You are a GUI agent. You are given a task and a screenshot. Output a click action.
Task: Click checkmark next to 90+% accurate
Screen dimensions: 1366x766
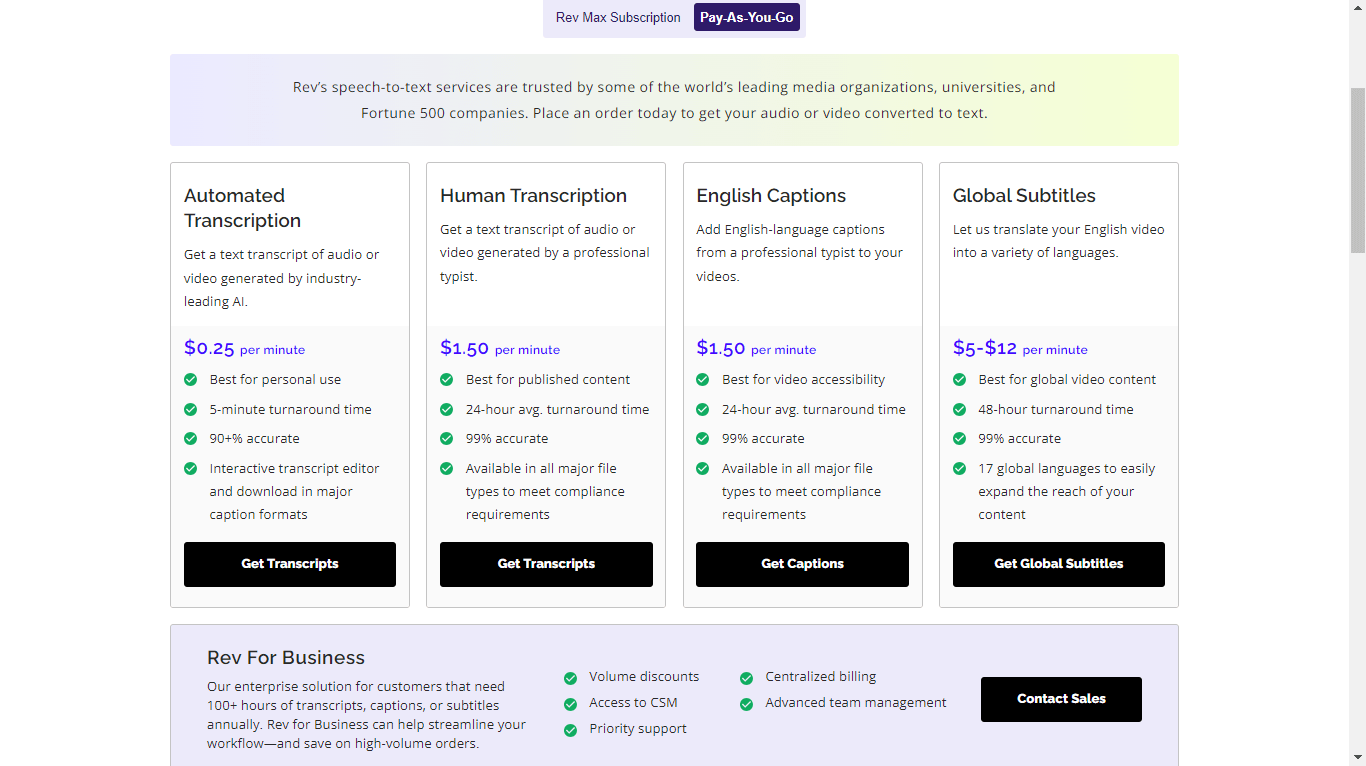(191, 438)
